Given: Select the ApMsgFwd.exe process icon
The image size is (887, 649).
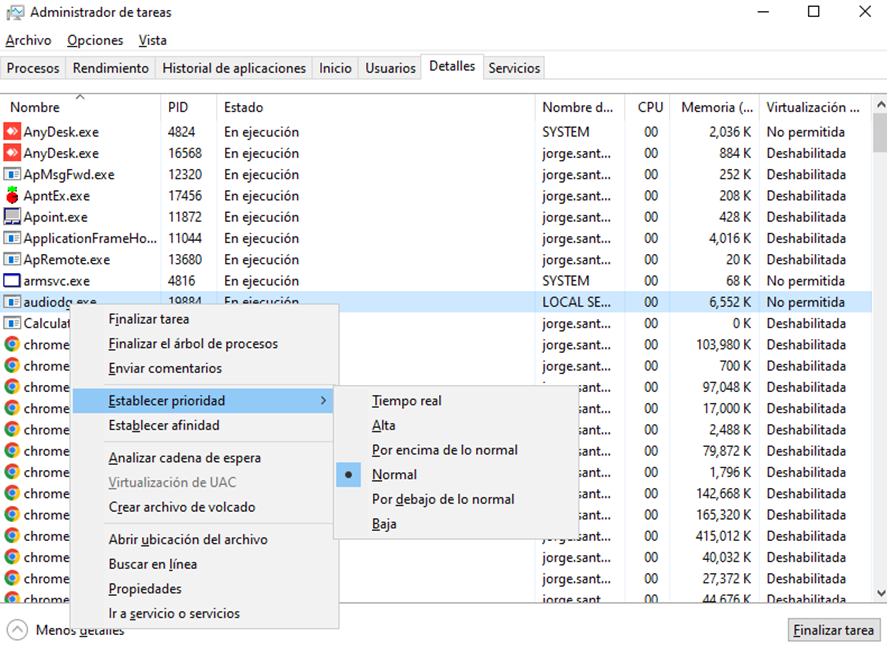Looking at the screenshot, I should [x=12, y=174].
